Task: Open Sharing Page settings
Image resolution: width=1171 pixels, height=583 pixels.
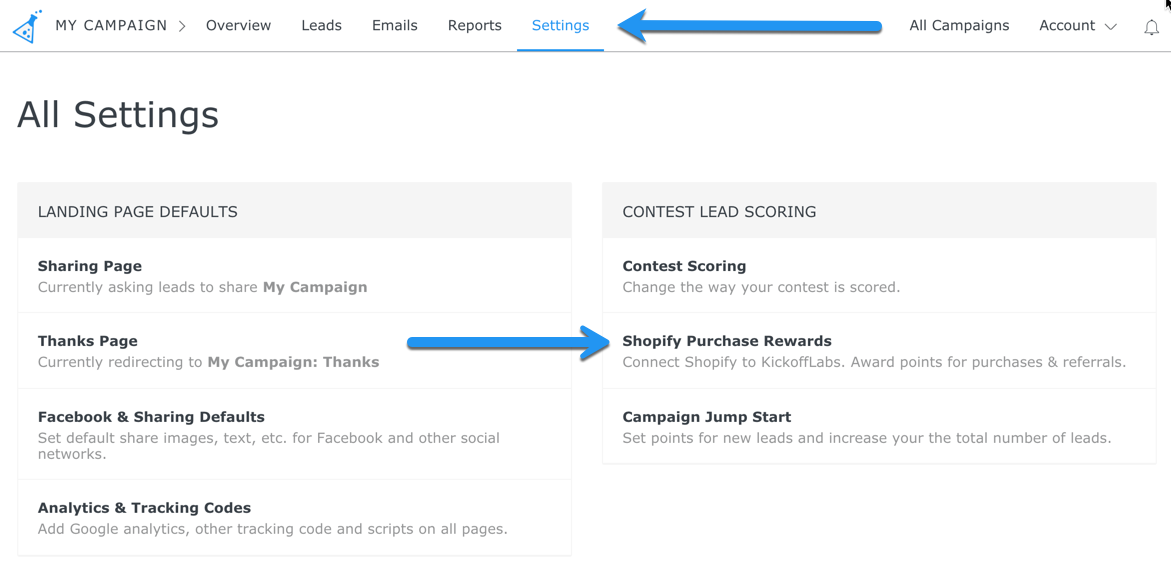Action: pos(90,266)
